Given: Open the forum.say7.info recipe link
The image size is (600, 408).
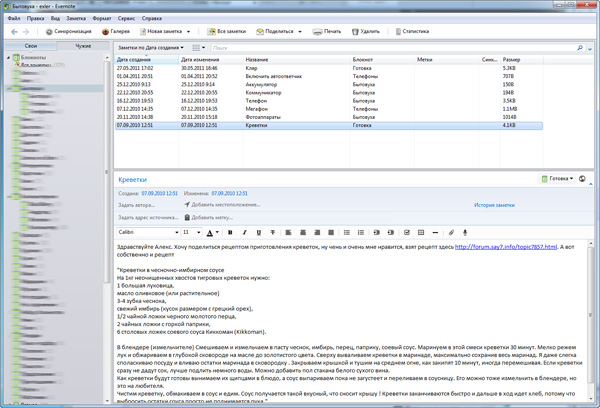Looking at the screenshot, I should (x=505, y=246).
